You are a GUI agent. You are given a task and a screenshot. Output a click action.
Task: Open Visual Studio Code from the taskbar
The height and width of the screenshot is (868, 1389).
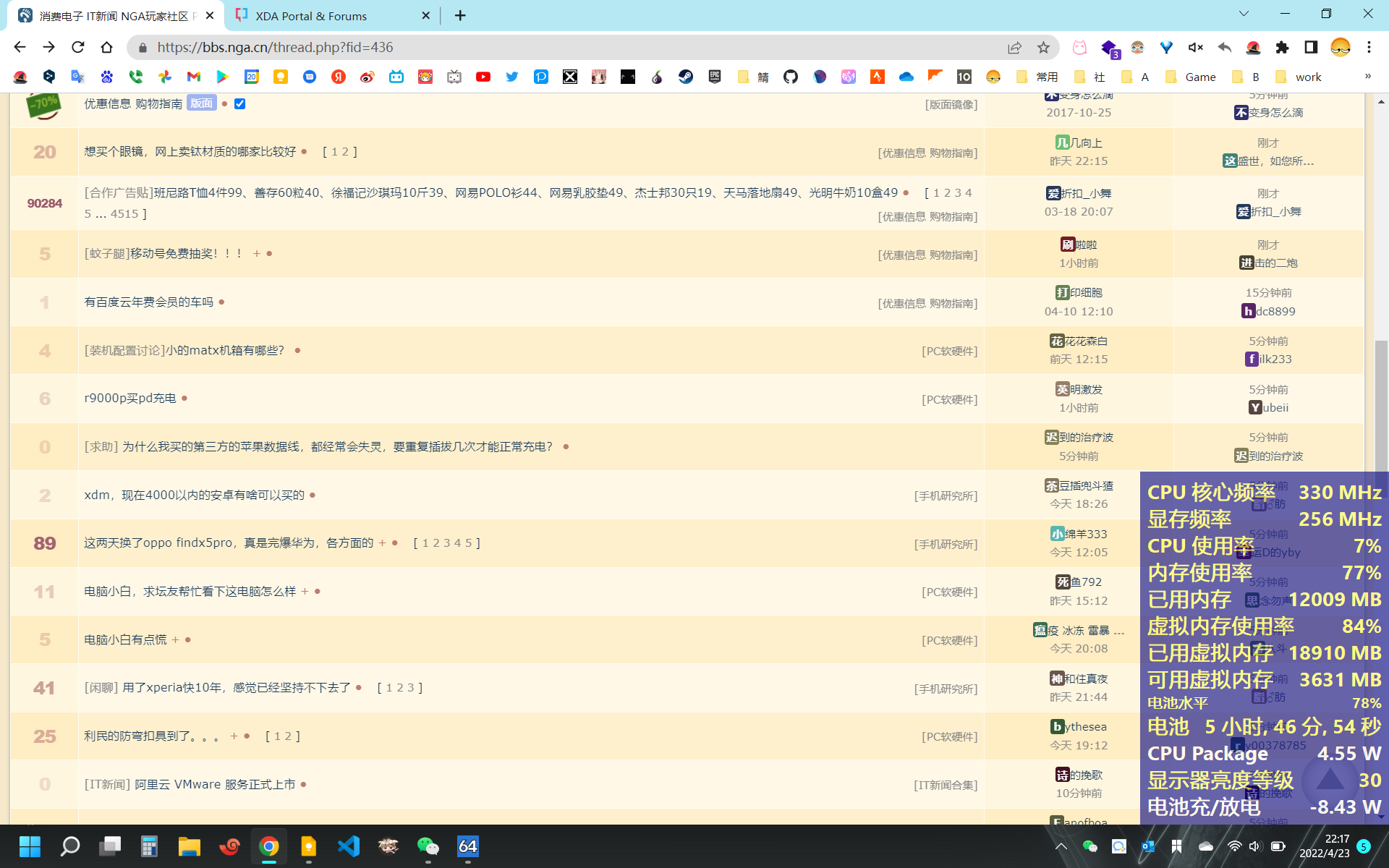coord(349,846)
